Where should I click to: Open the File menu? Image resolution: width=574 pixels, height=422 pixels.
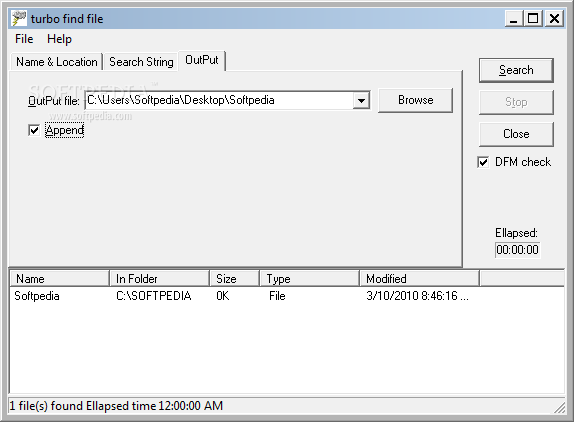pyautogui.click(x=24, y=39)
